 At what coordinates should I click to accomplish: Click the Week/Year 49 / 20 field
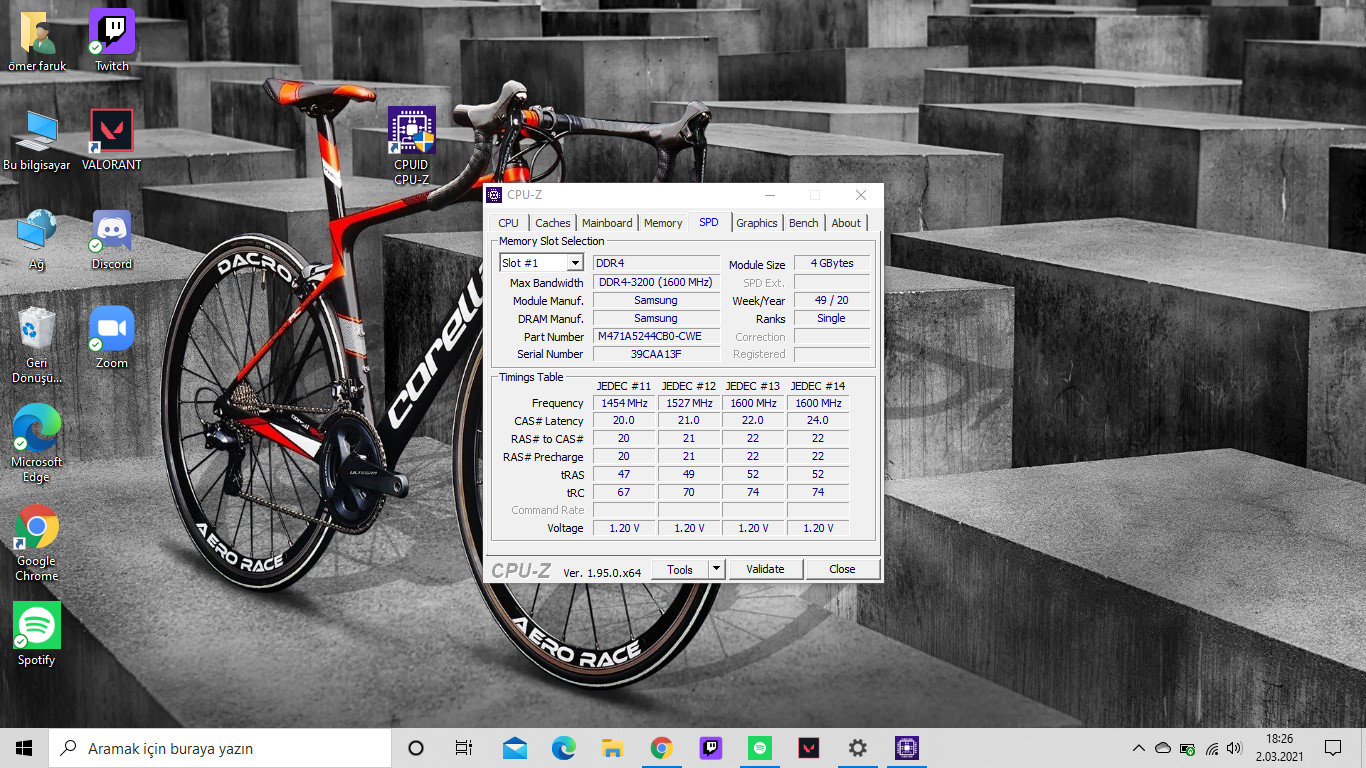pos(832,300)
